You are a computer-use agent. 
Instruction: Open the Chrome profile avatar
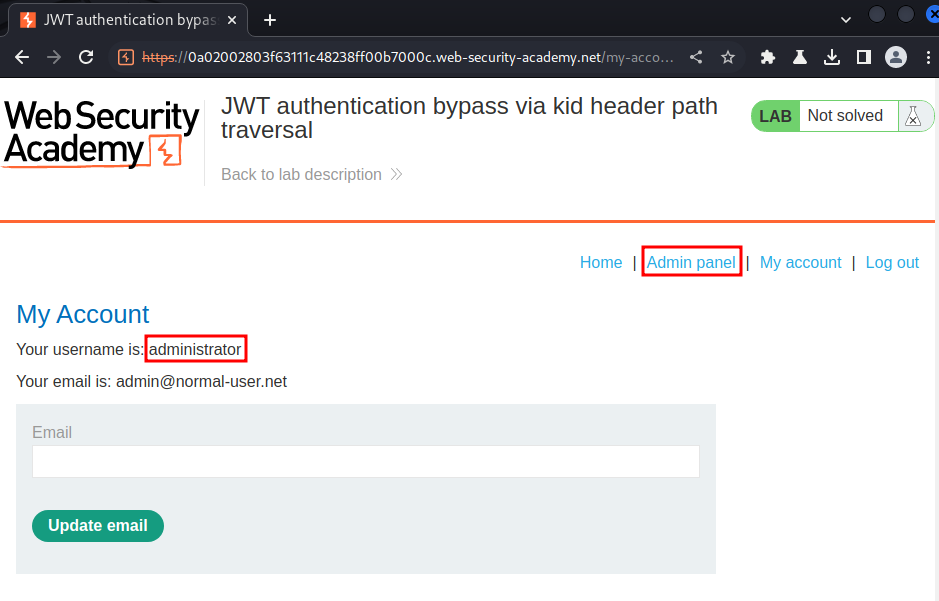click(896, 57)
